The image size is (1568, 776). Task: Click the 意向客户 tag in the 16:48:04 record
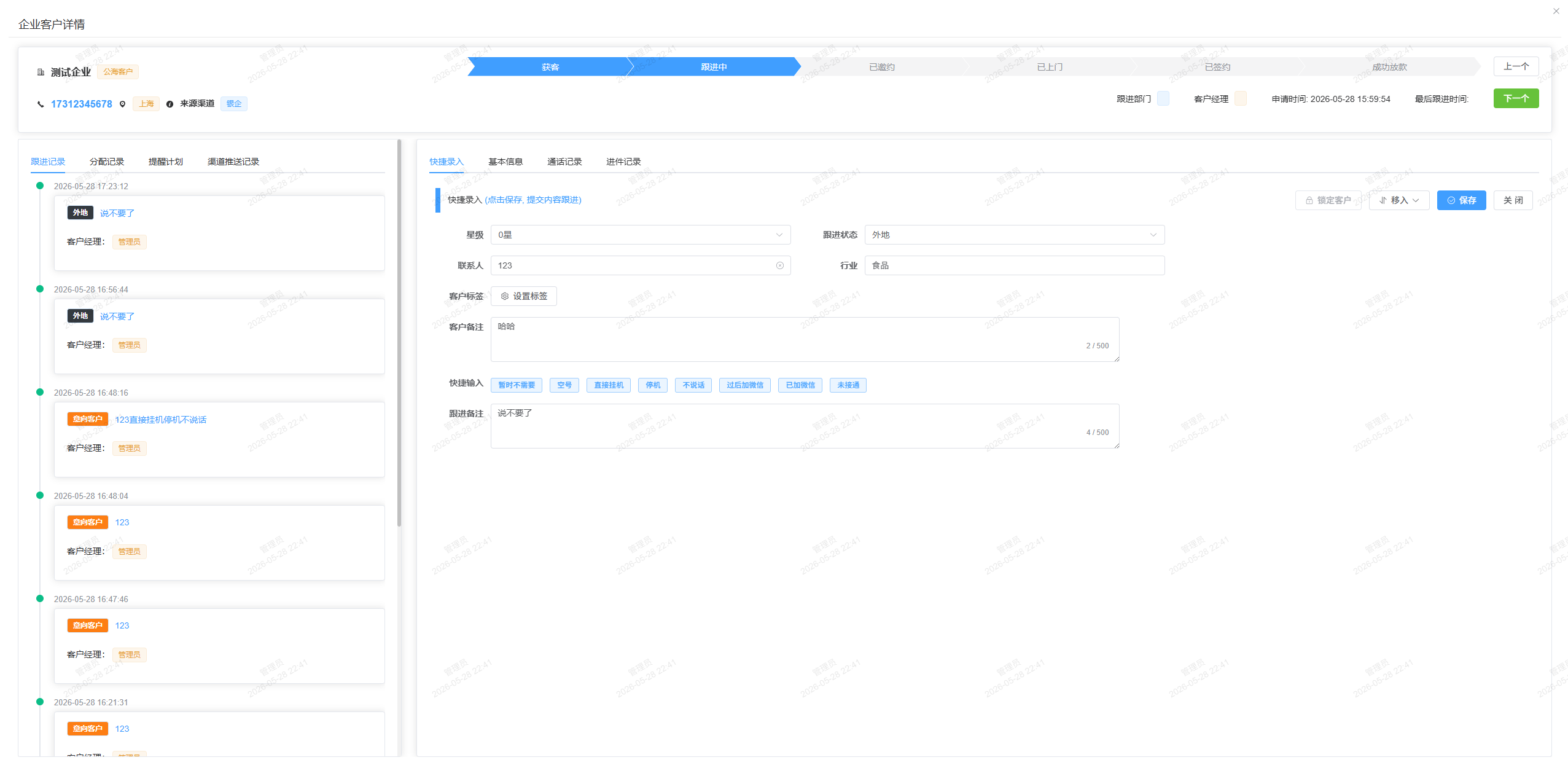(88, 522)
